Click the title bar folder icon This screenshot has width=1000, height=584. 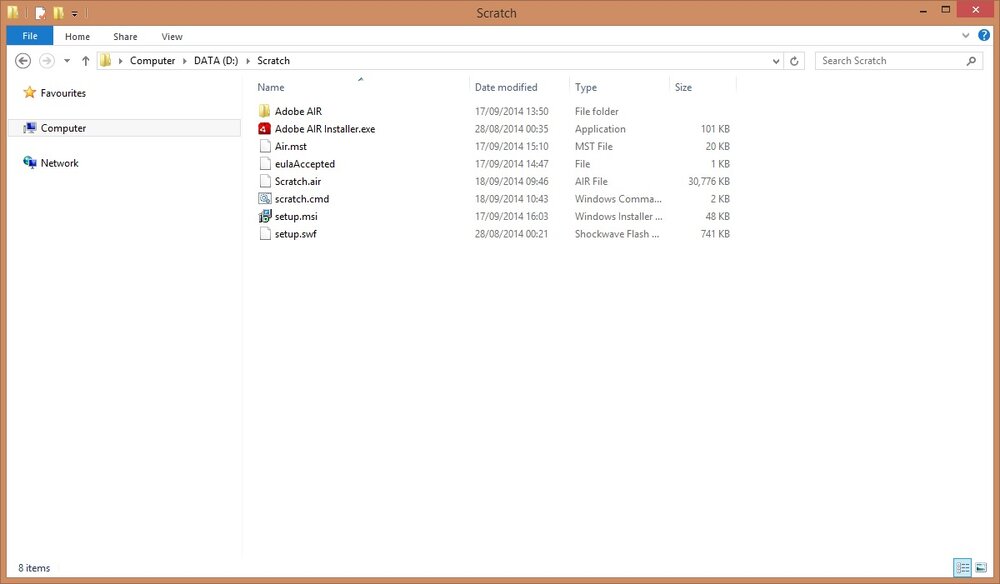[x=13, y=12]
